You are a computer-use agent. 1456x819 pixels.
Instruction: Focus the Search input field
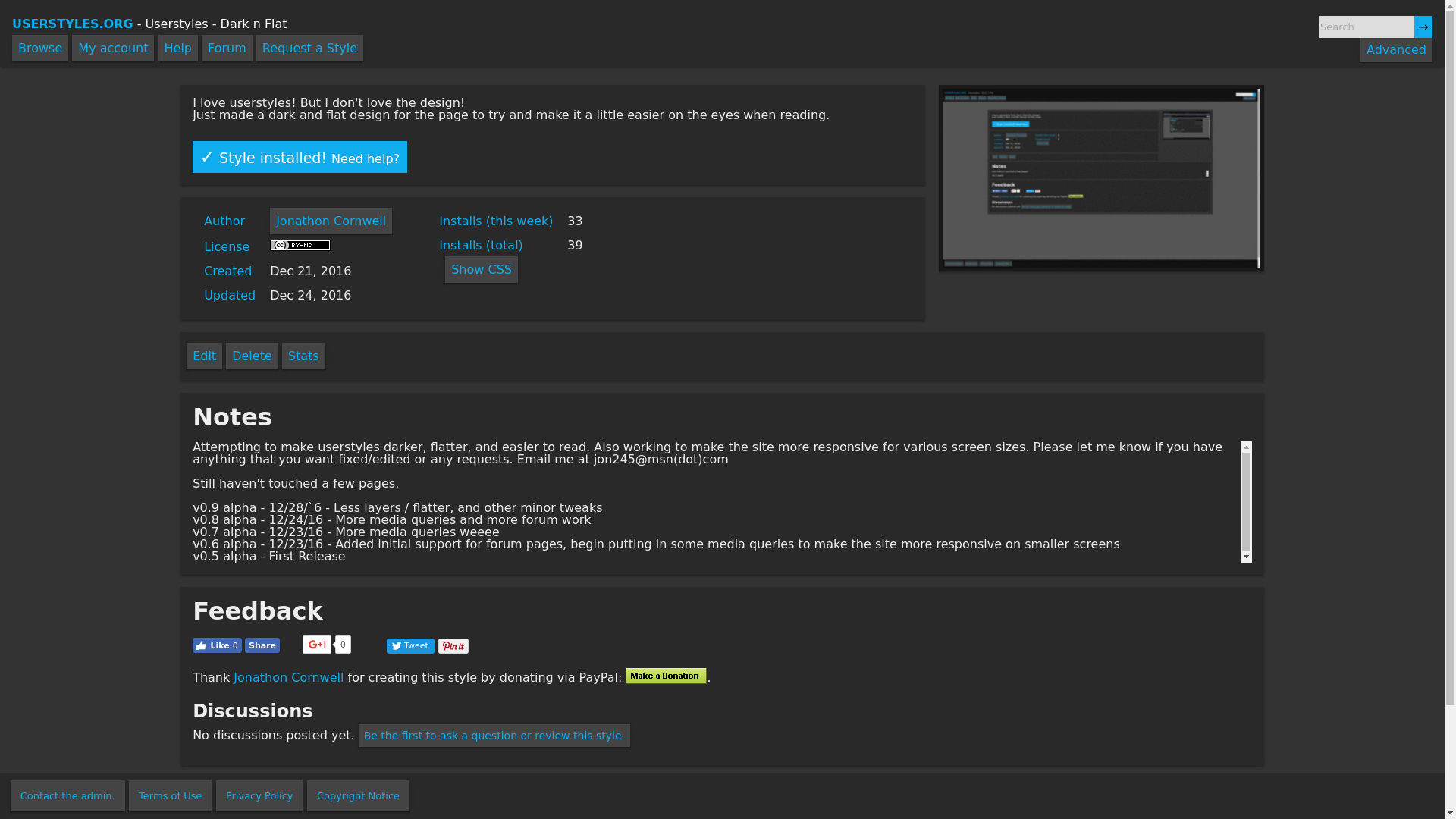1367,27
